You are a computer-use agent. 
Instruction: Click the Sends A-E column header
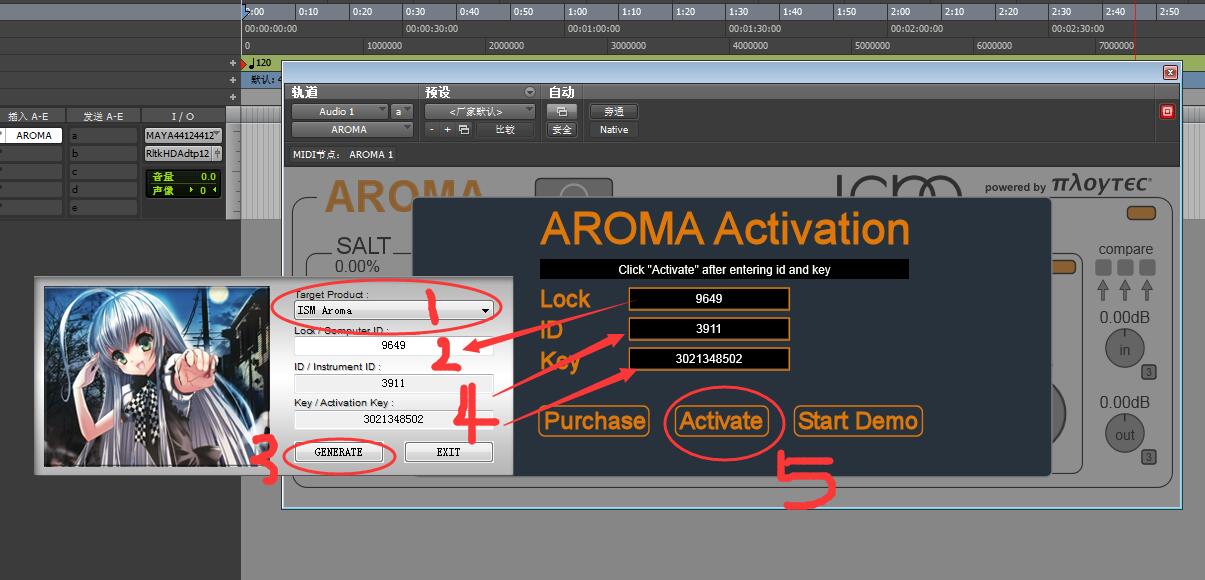[104, 116]
